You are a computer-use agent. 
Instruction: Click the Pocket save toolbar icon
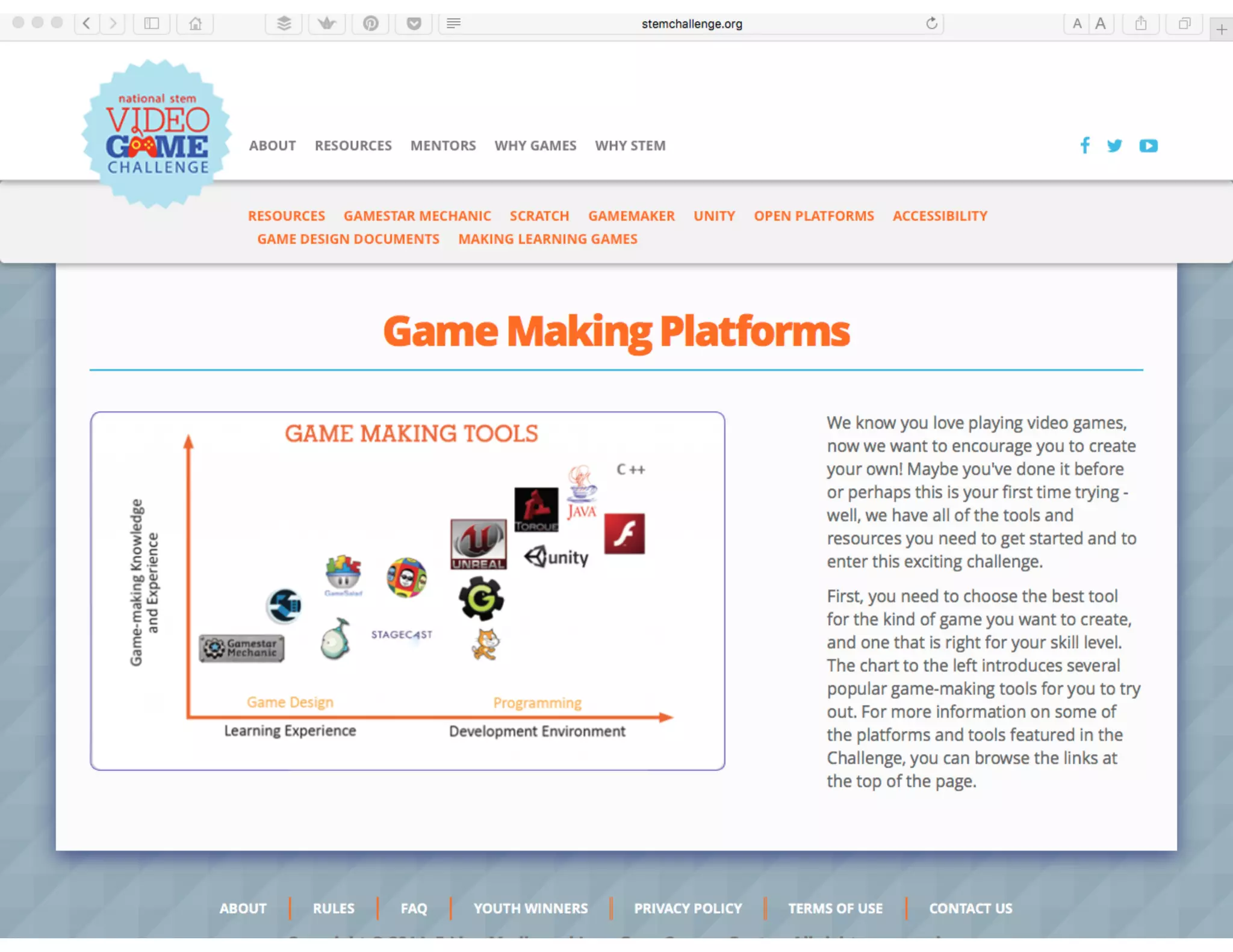click(x=414, y=23)
